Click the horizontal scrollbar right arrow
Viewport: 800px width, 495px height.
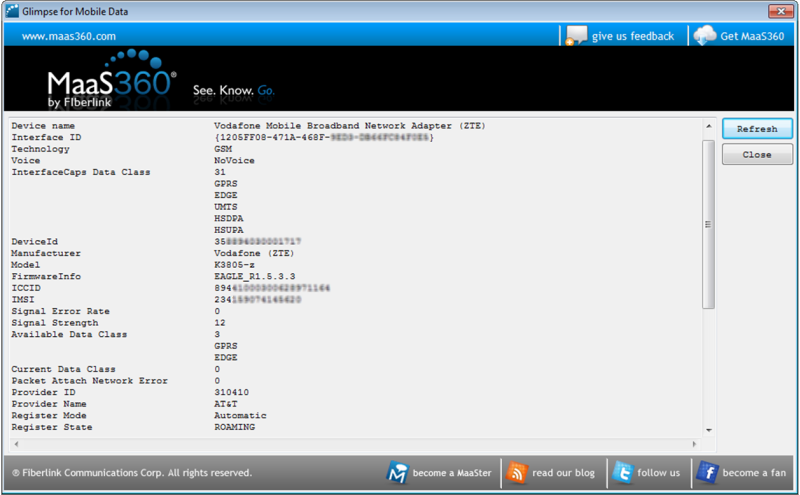[694, 444]
